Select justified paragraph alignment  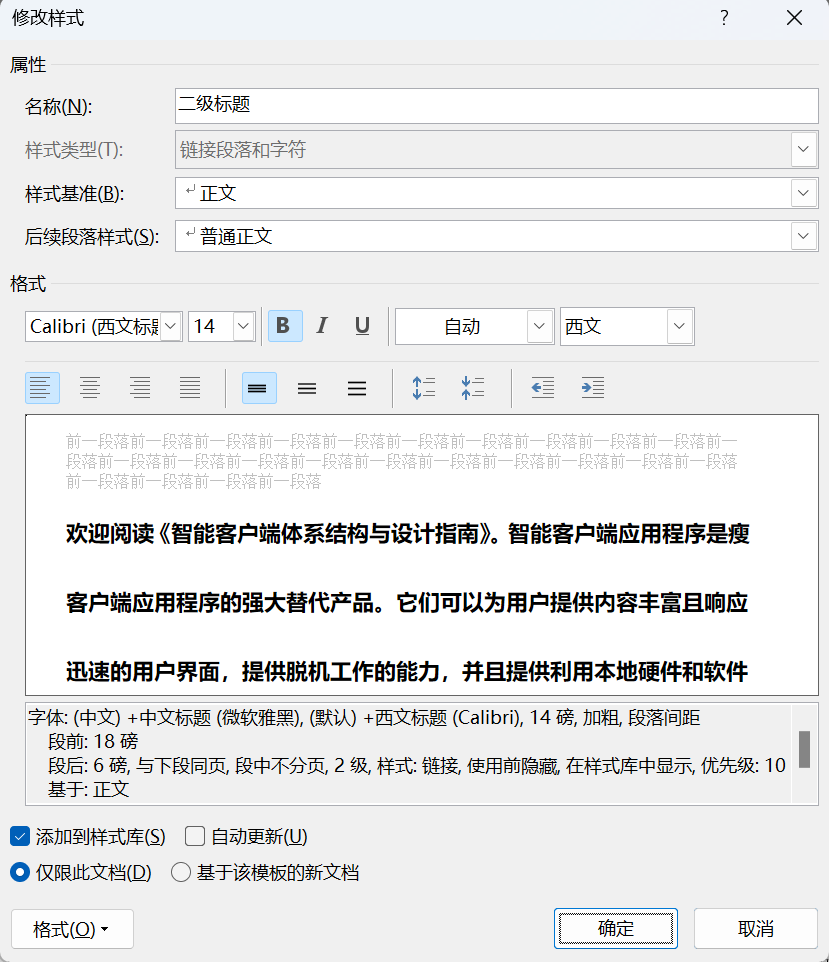(x=190, y=388)
